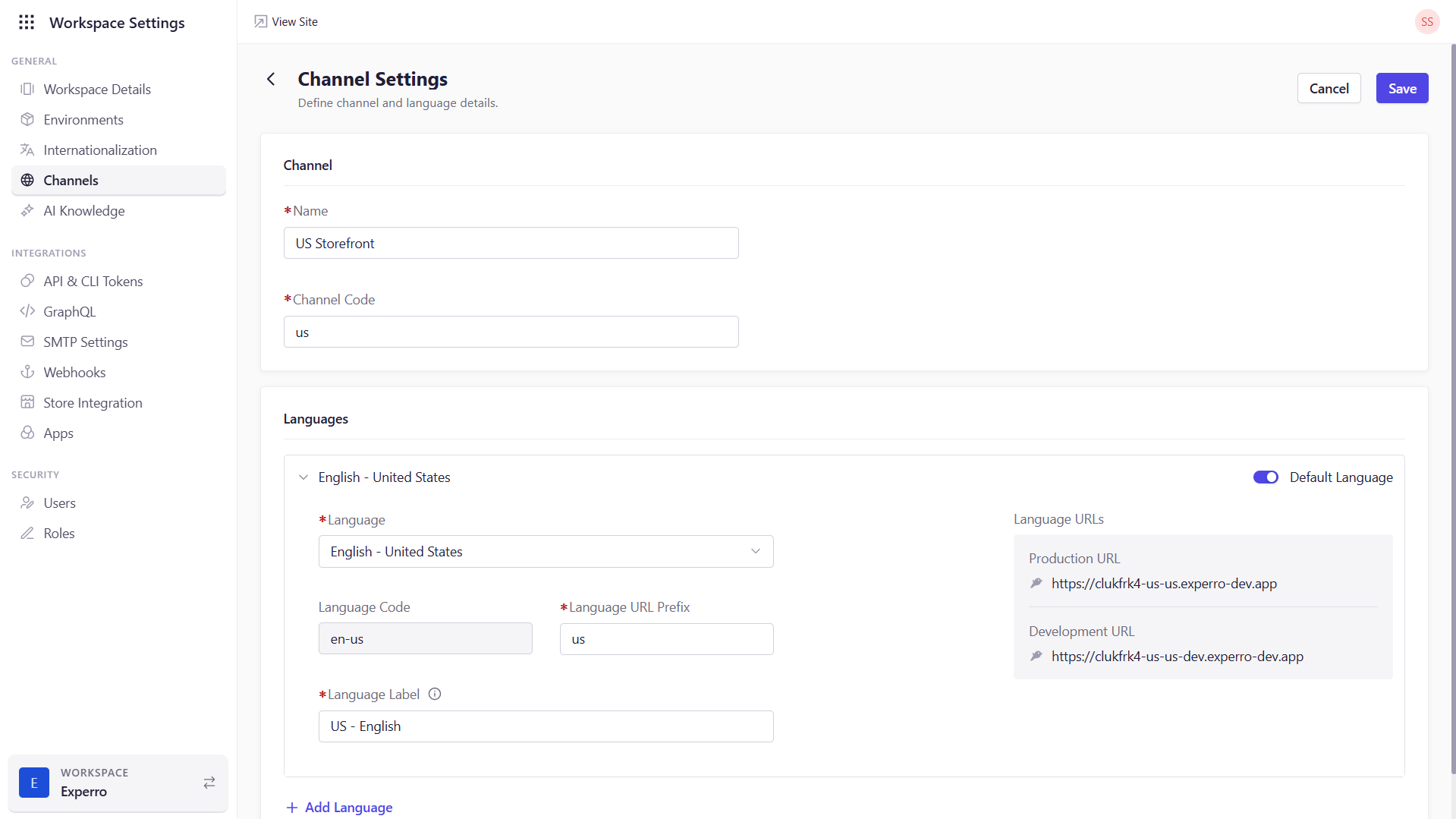
Task: Open the Internationalization settings page
Action: (x=100, y=150)
